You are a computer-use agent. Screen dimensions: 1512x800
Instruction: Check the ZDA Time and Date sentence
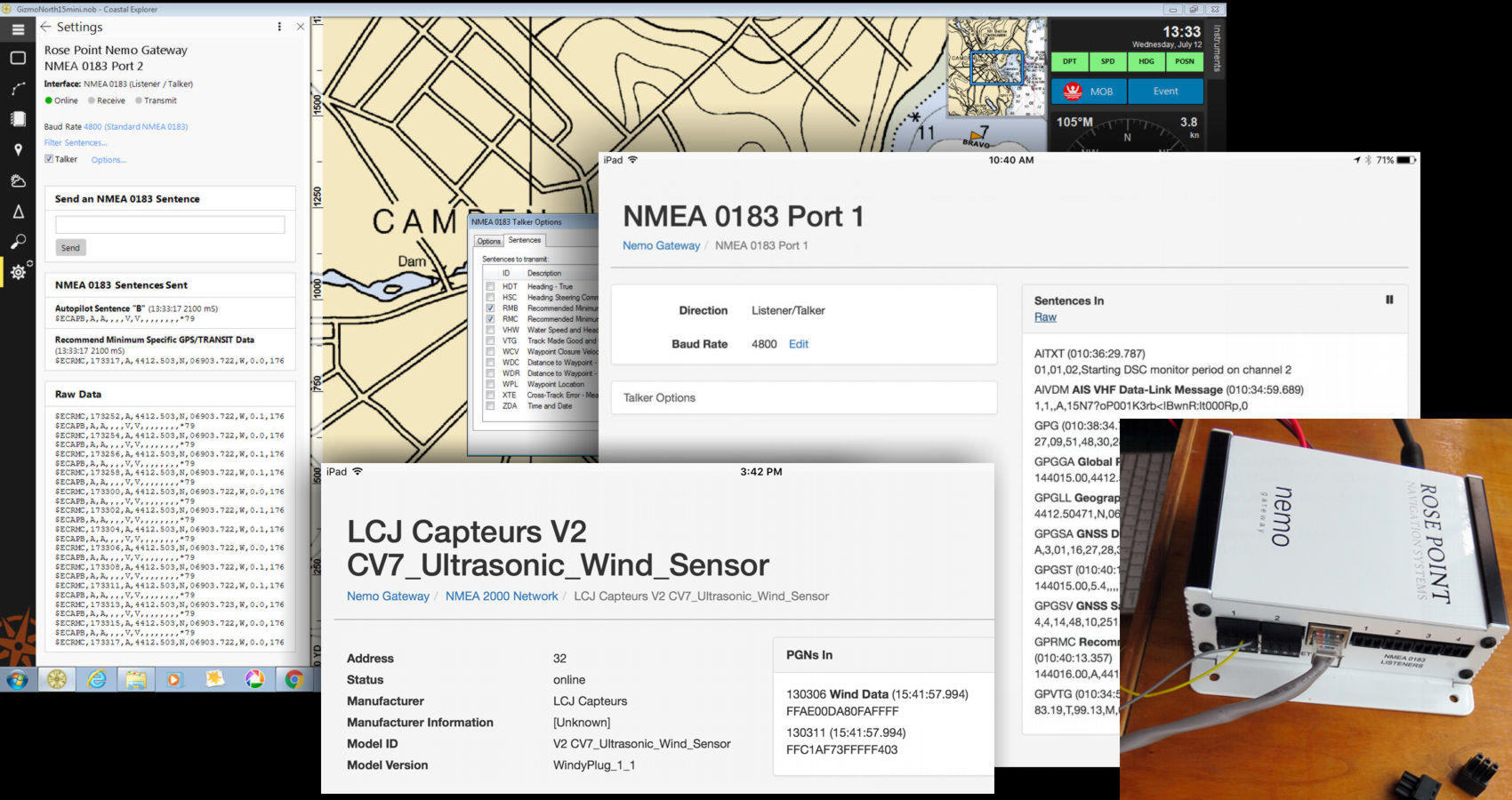[490, 405]
